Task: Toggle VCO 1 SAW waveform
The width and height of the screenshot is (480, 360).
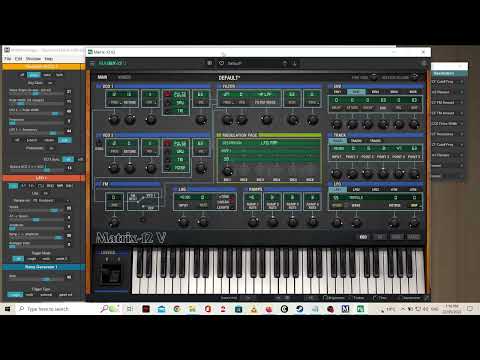Action: (176, 103)
